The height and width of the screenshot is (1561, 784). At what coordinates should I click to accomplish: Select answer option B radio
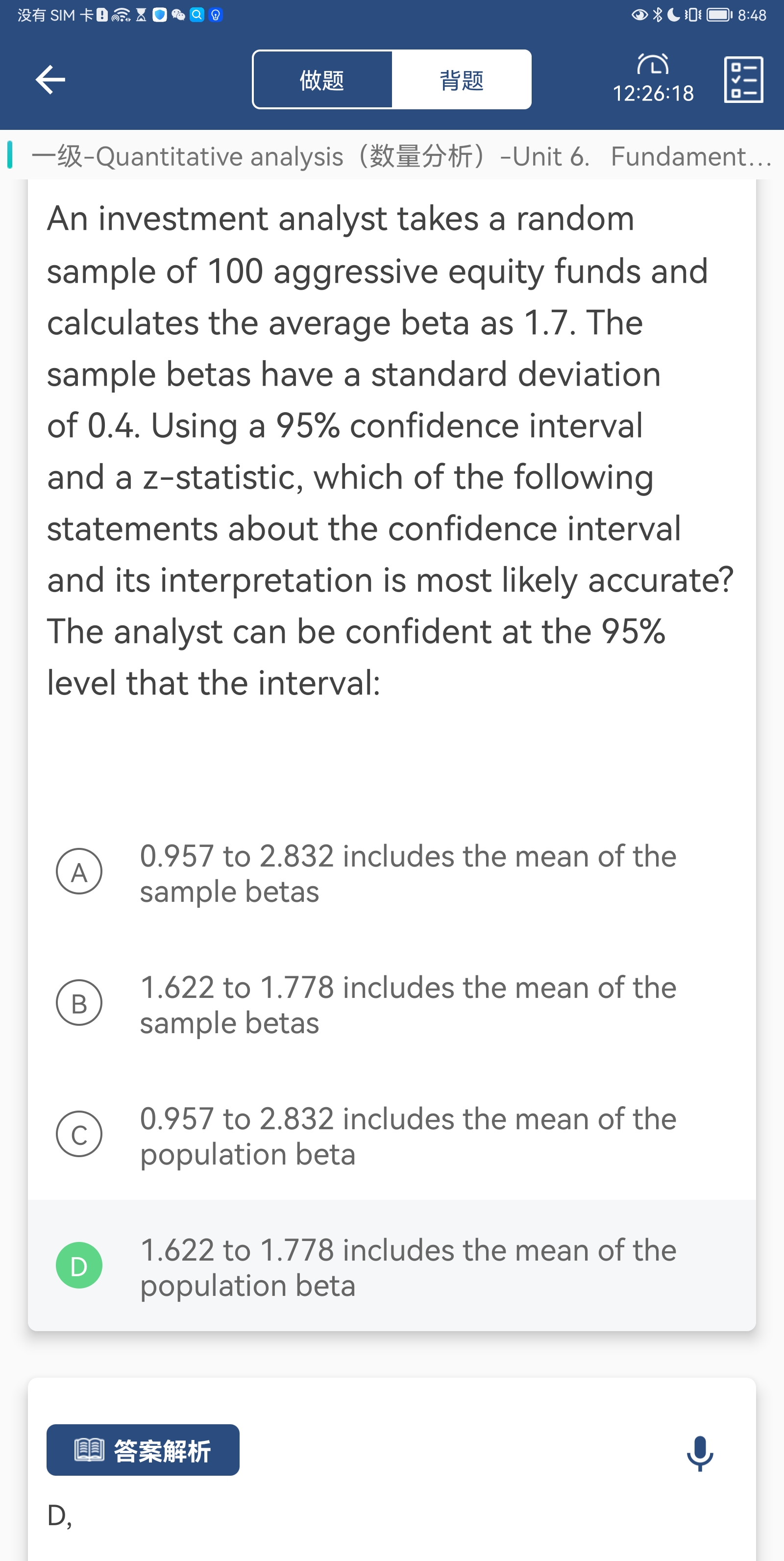(79, 1003)
